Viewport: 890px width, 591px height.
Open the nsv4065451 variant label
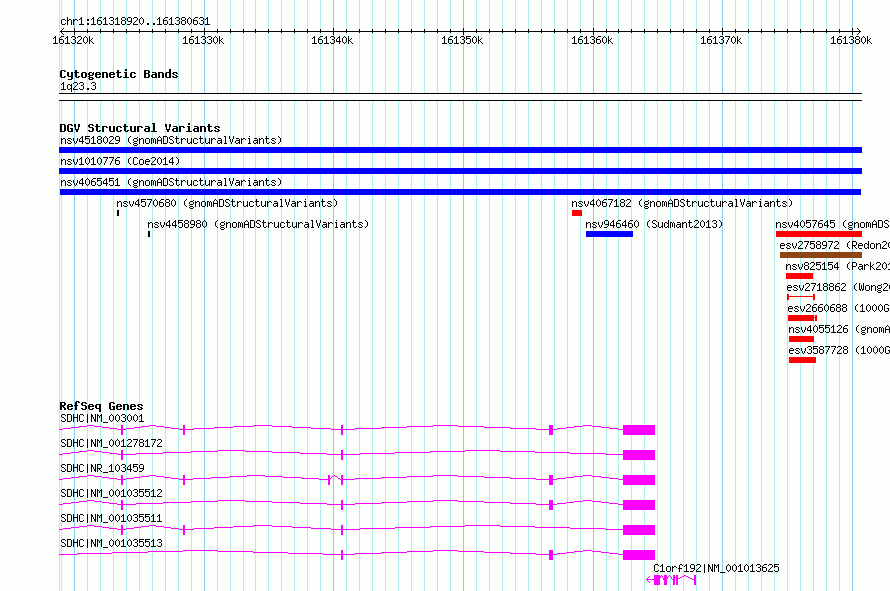[171, 182]
